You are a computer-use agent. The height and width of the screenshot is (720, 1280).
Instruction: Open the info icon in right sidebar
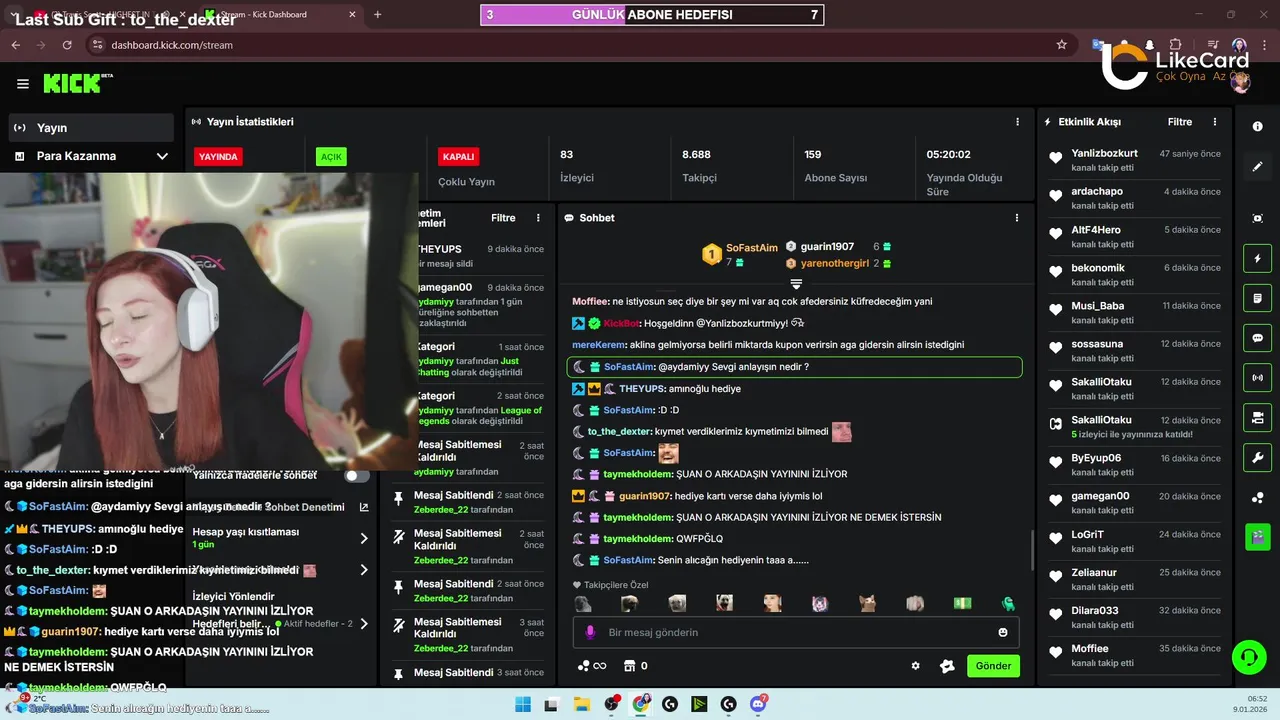coord(1258,127)
